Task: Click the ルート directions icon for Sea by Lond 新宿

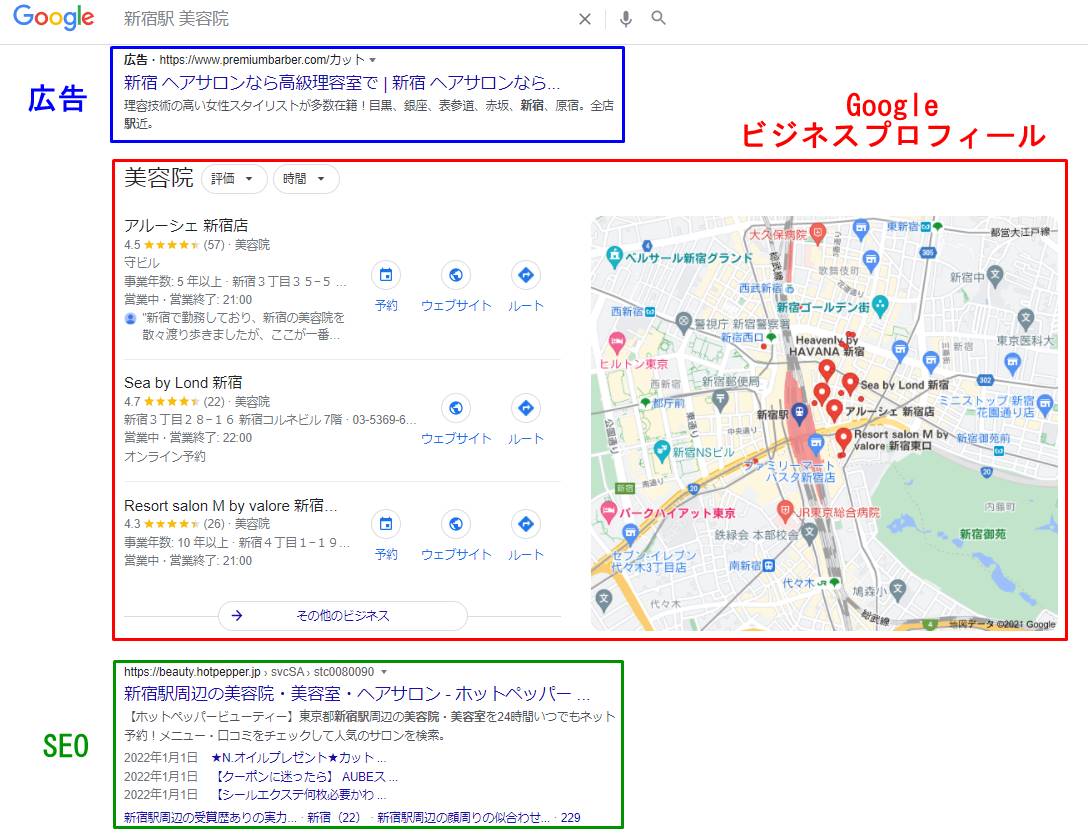Action: tap(525, 408)
